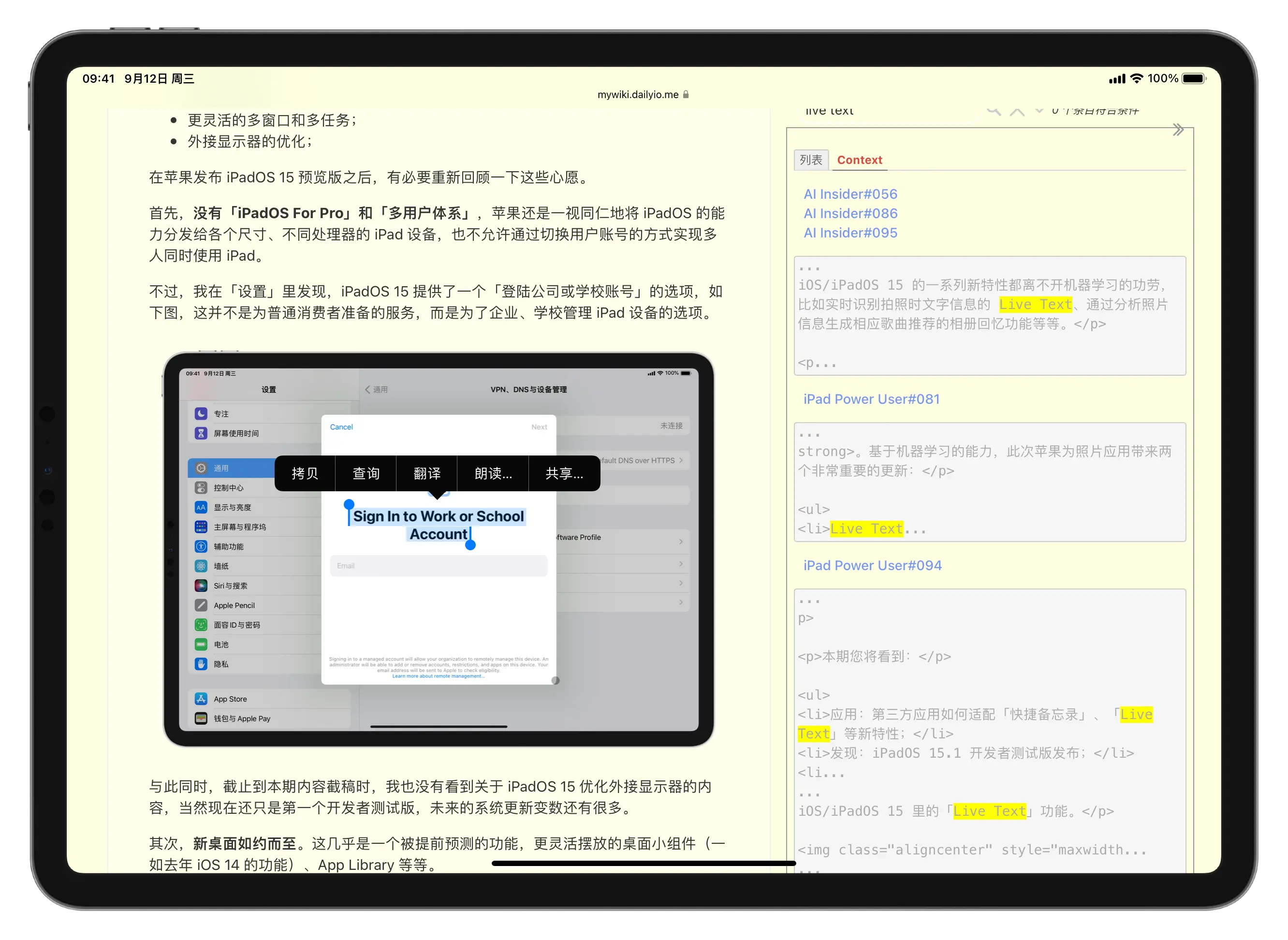Tap the Apple Pencil icon
1288x940 pixels.
tap(201, 605)
